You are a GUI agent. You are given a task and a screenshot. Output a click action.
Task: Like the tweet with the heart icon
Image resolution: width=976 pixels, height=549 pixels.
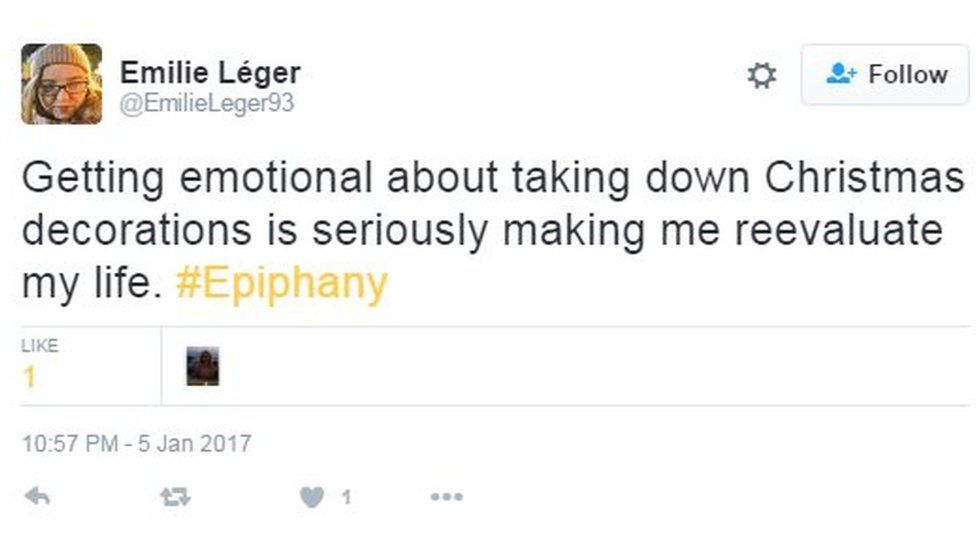(312, 496)
